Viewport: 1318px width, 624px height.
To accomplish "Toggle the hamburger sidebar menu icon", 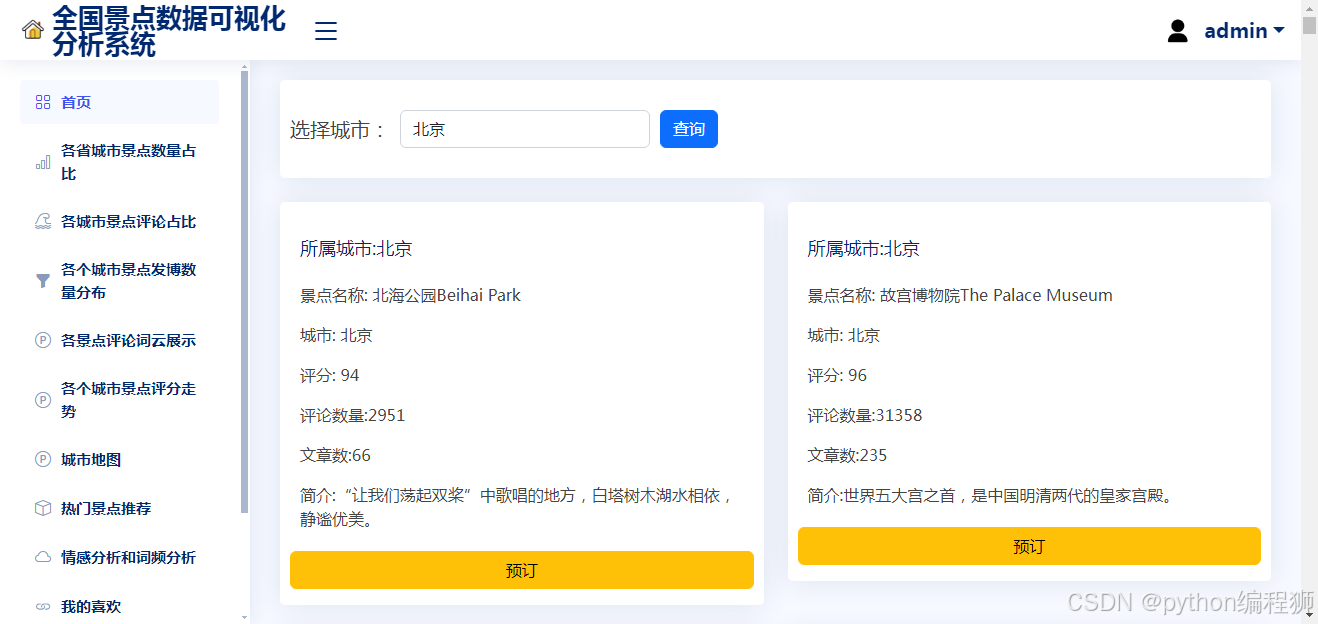I will (x=326, y=31).
